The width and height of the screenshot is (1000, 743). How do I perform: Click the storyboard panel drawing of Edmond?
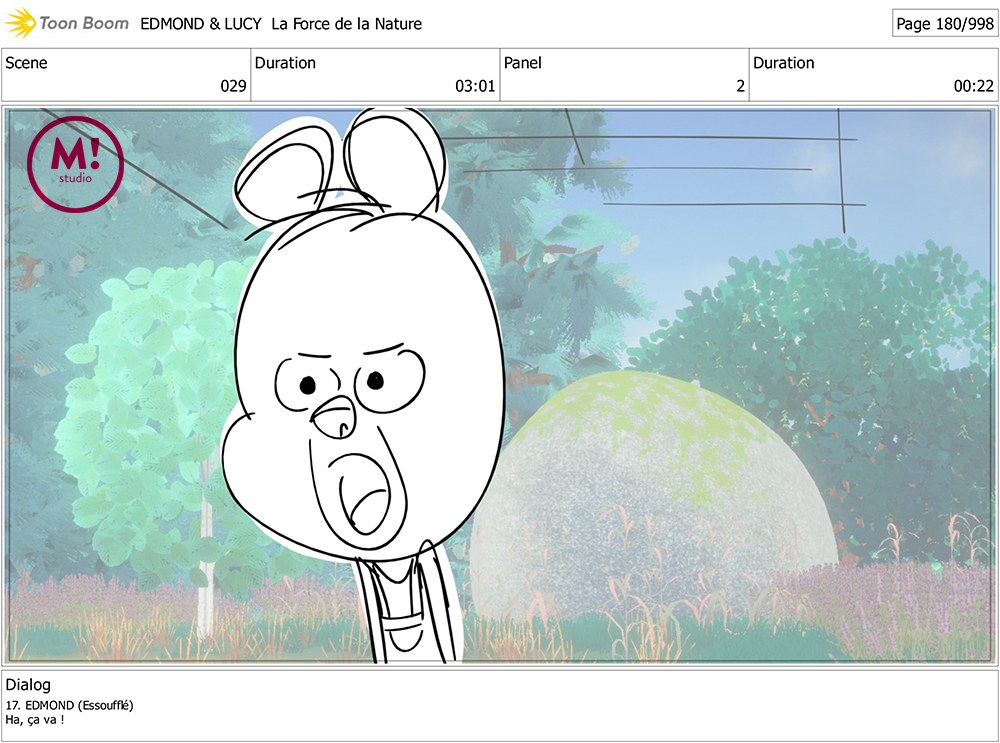point(499,386)
